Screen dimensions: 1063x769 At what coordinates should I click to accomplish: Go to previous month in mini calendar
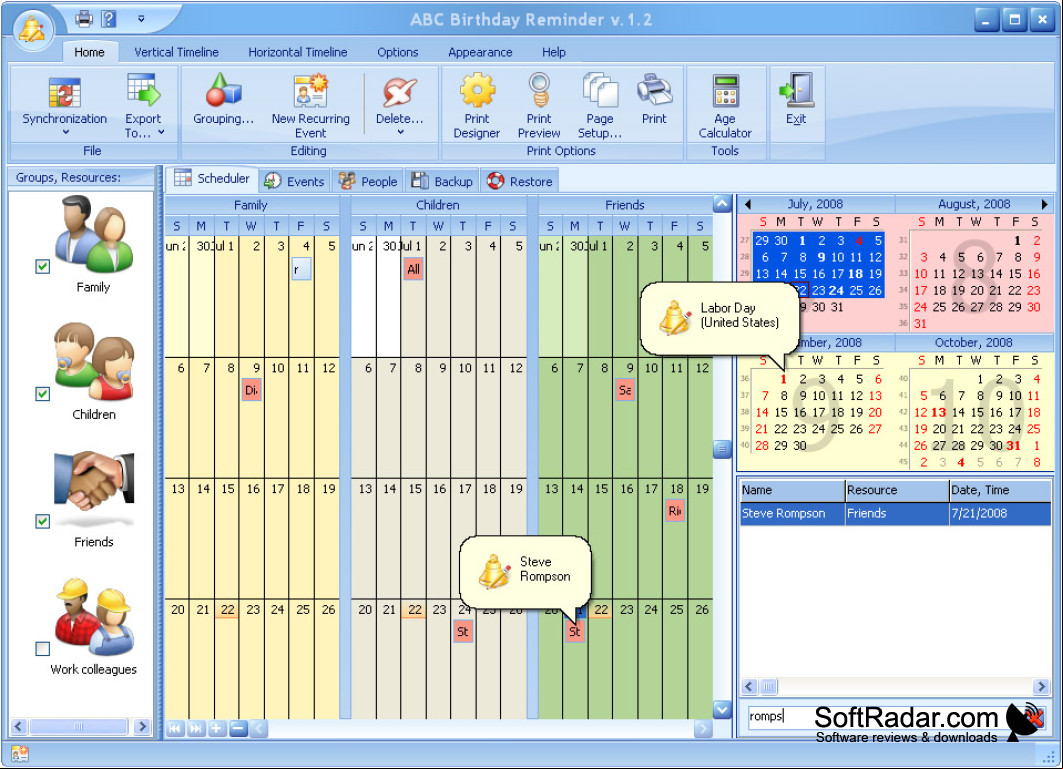(x=748, y=203)
